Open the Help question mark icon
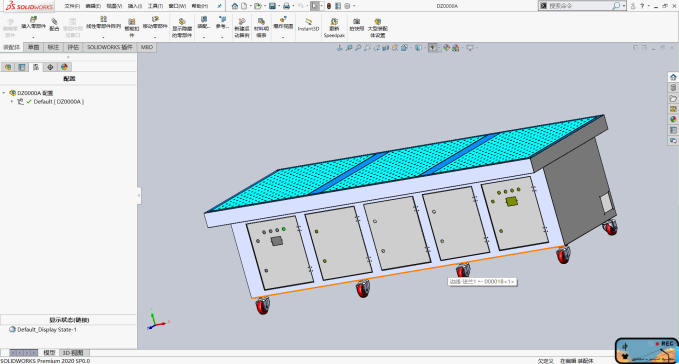The height and width of the screenshot is (364, 679). (642, 6)
